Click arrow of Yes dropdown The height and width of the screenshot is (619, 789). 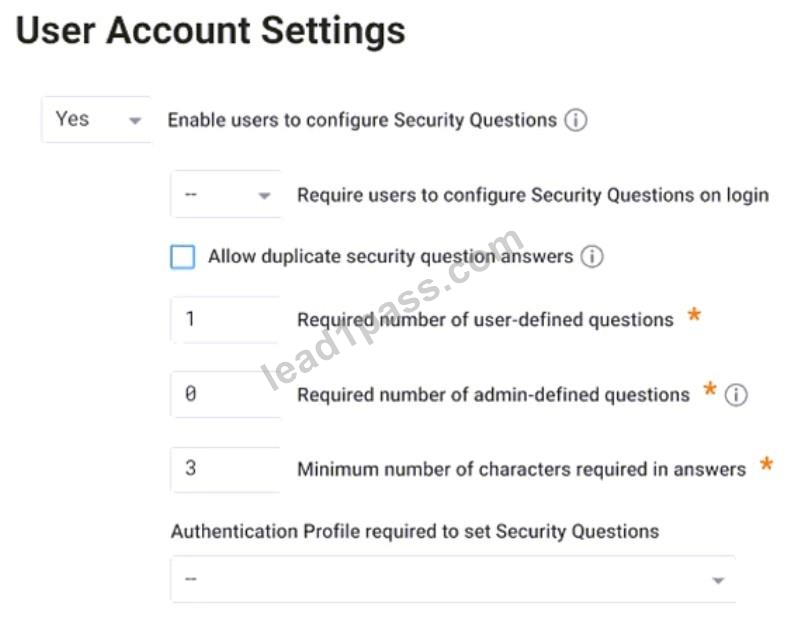[x=134, y=121]
